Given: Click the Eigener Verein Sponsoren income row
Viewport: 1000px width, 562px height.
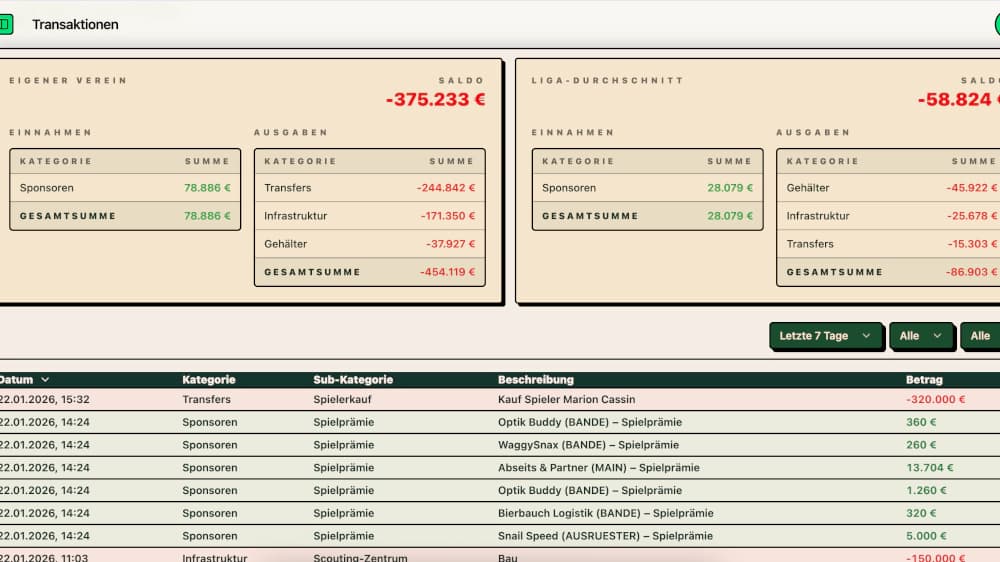Looking at the screenshot, I should click(125, 188).
